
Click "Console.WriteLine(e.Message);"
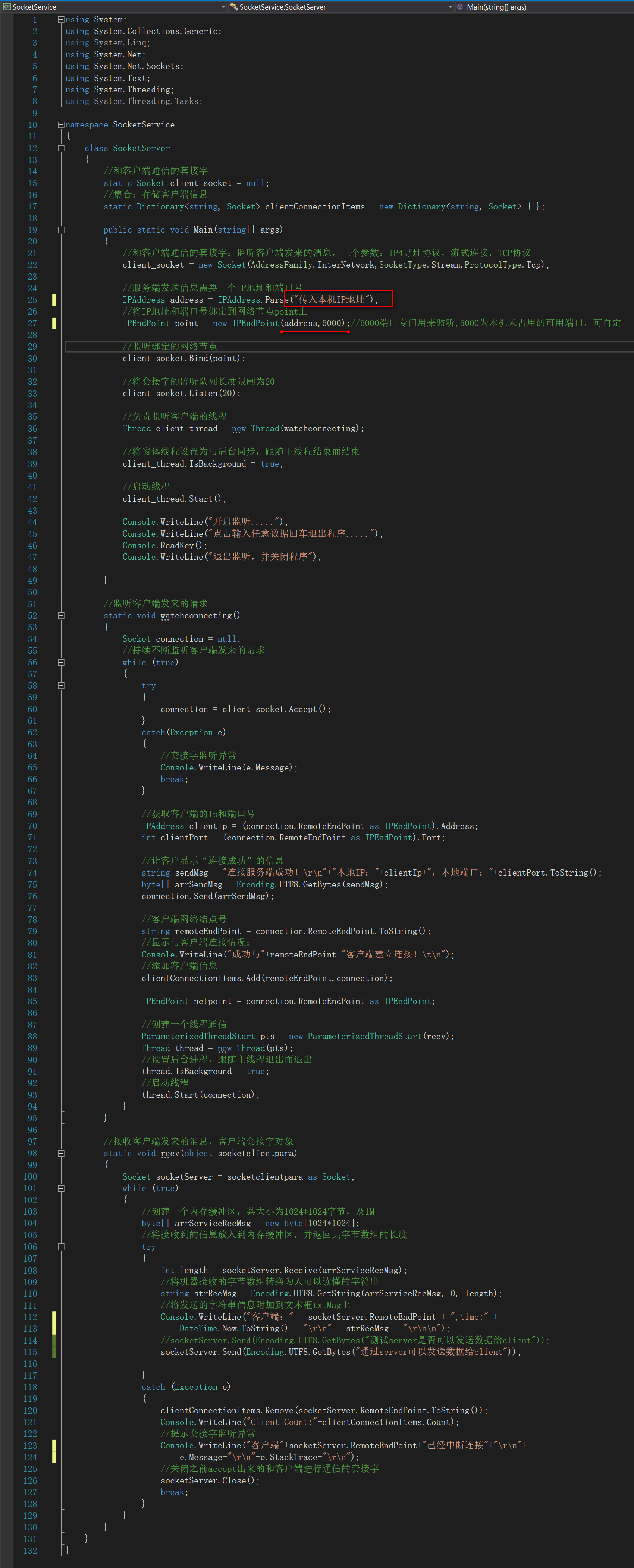pos(229,767)
